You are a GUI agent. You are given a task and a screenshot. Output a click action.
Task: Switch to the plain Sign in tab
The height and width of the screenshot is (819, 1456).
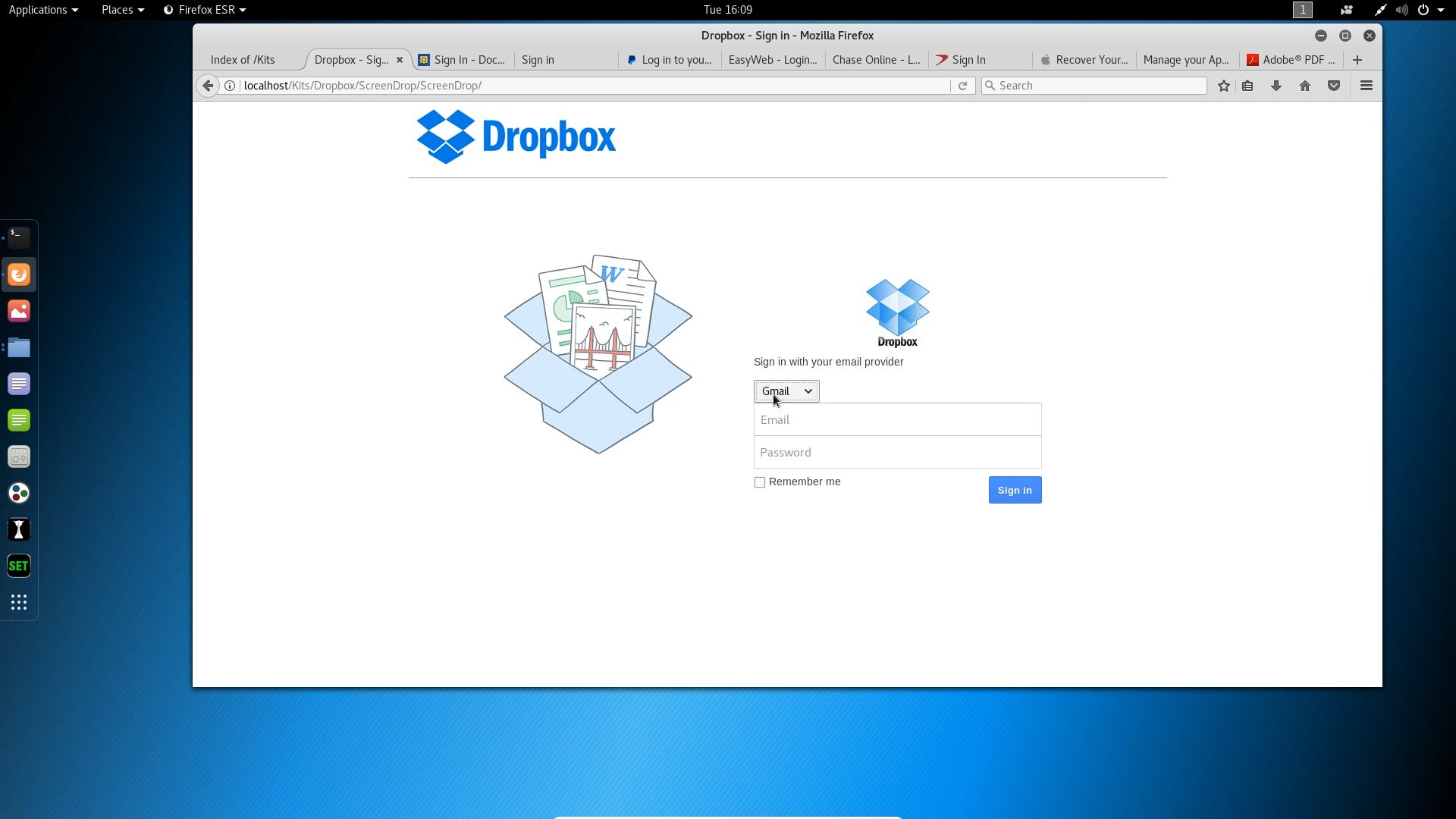tap(565, 60)
